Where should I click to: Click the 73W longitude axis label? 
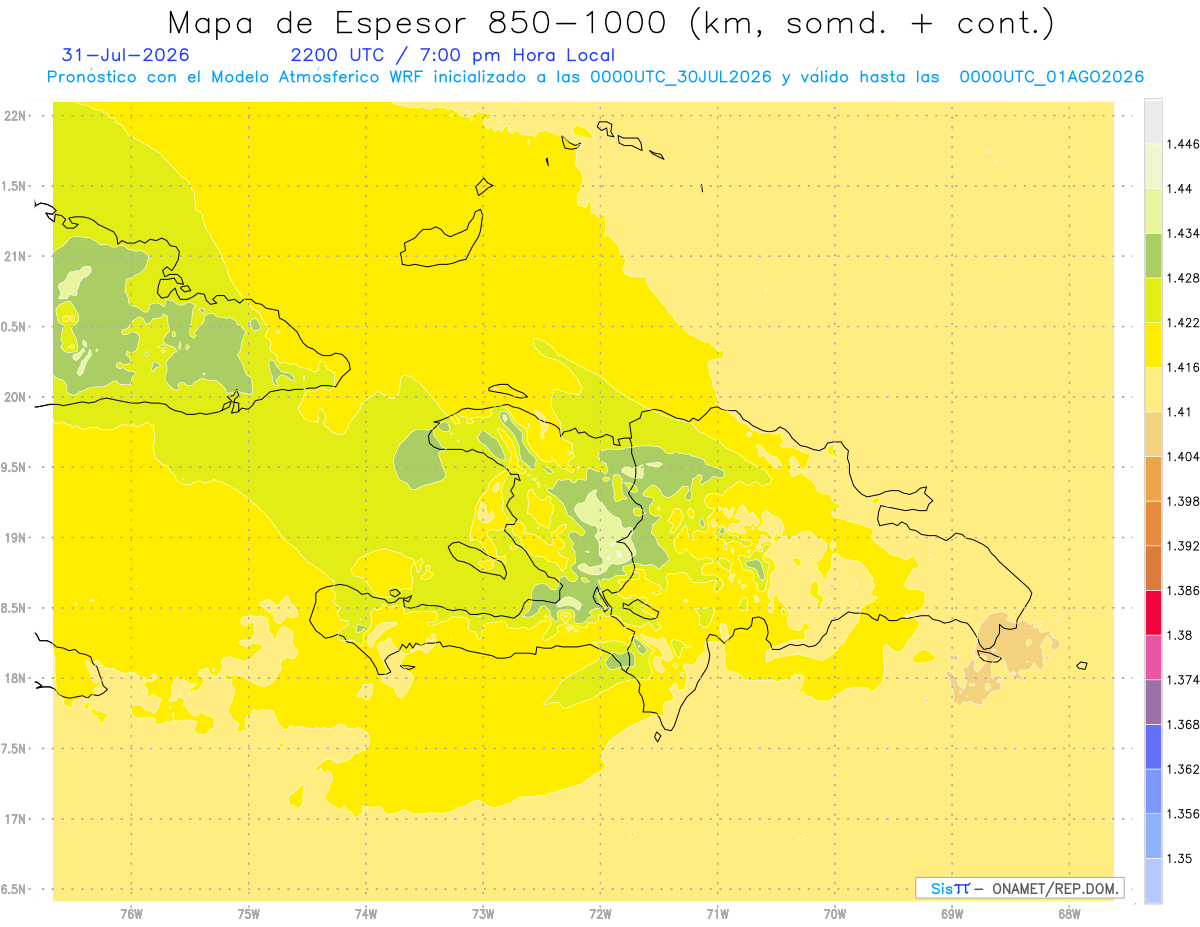483,913
